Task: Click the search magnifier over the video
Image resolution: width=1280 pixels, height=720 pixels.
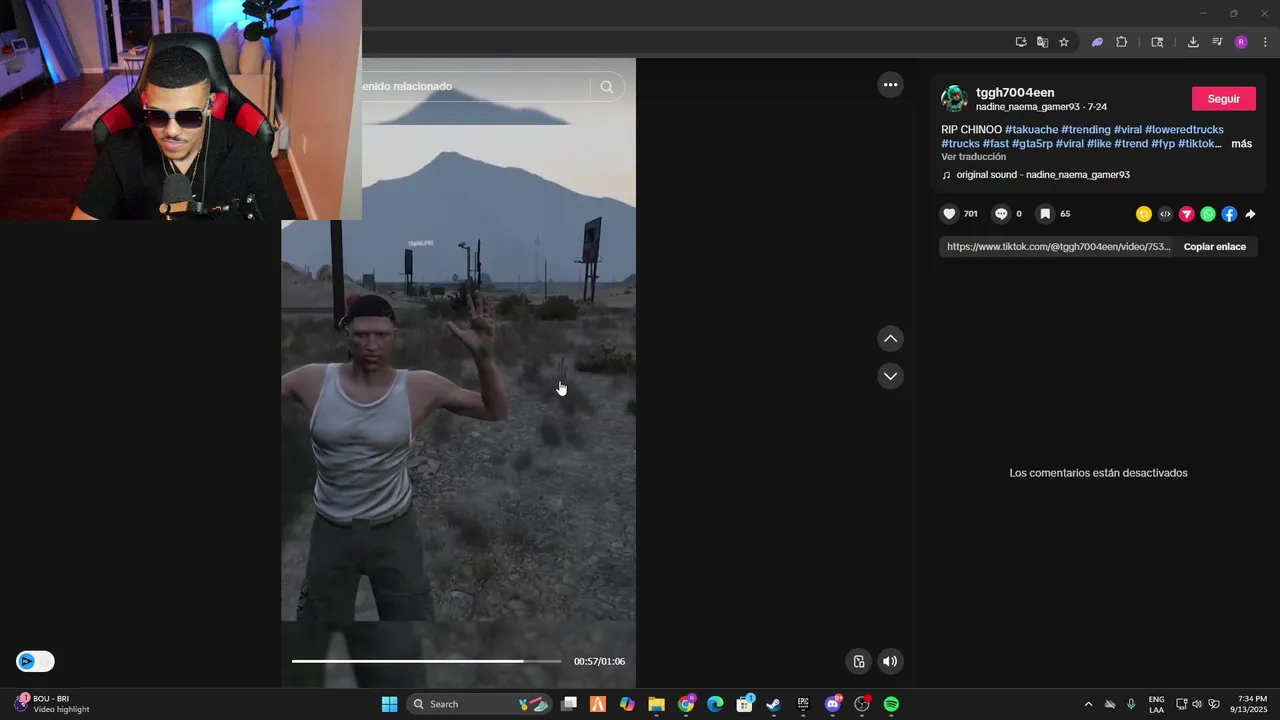Action: click(606, 87)
